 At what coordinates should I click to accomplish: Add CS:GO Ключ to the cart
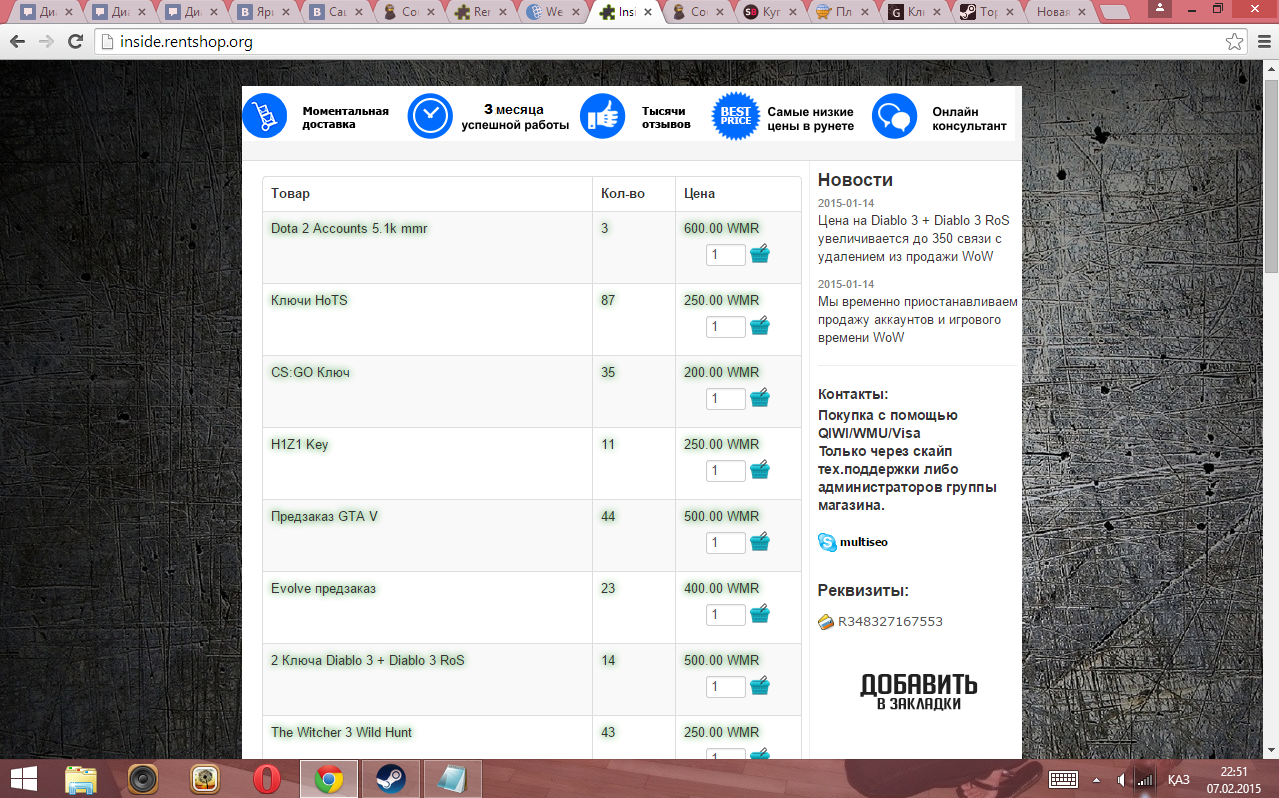(760, 398)
